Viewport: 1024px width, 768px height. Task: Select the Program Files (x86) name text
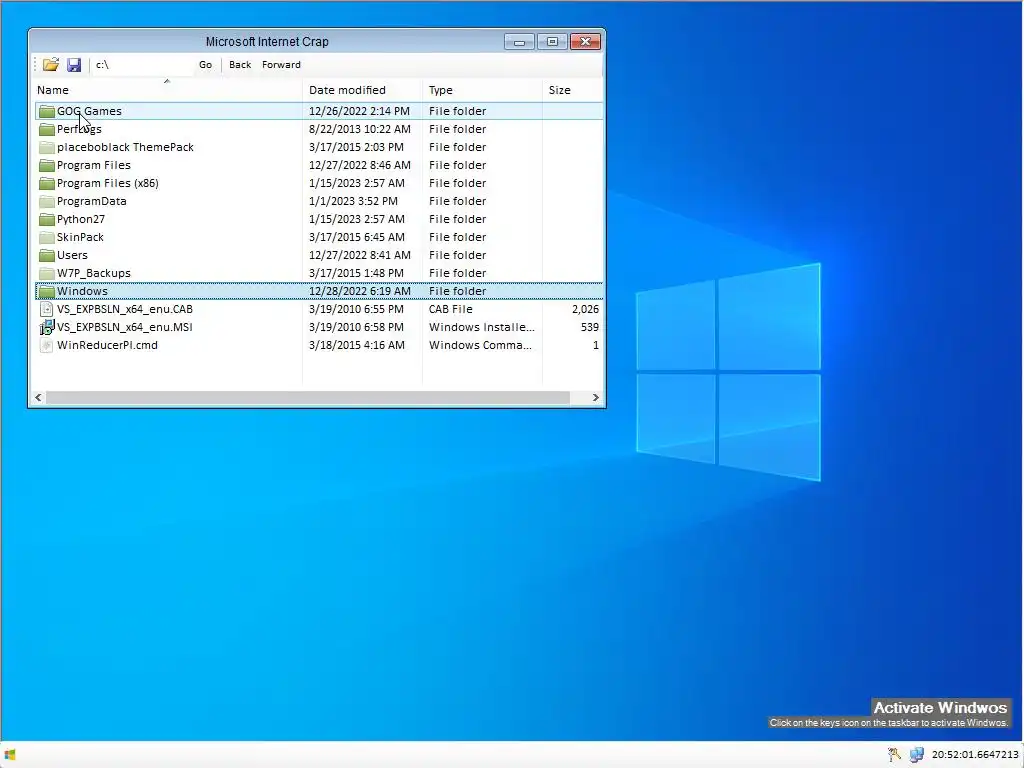tap(108, 184)
